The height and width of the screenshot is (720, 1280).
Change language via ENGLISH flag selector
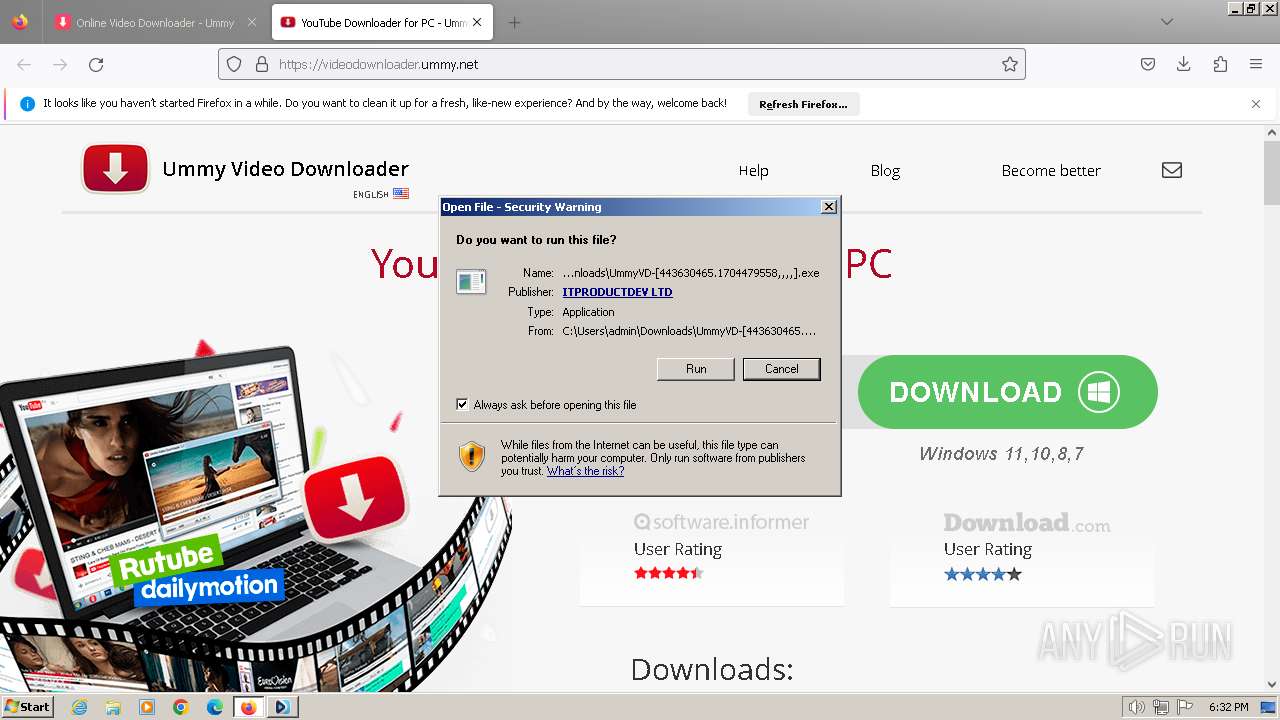[381, 194]
